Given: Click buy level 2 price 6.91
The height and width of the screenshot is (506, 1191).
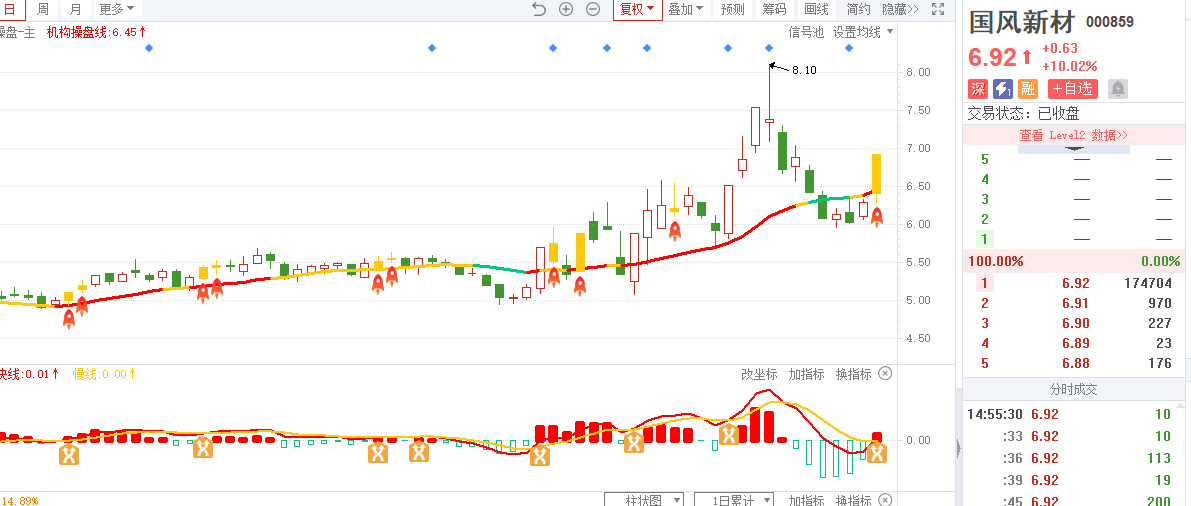Looking at the screenshot, I should pos(1076,303).
